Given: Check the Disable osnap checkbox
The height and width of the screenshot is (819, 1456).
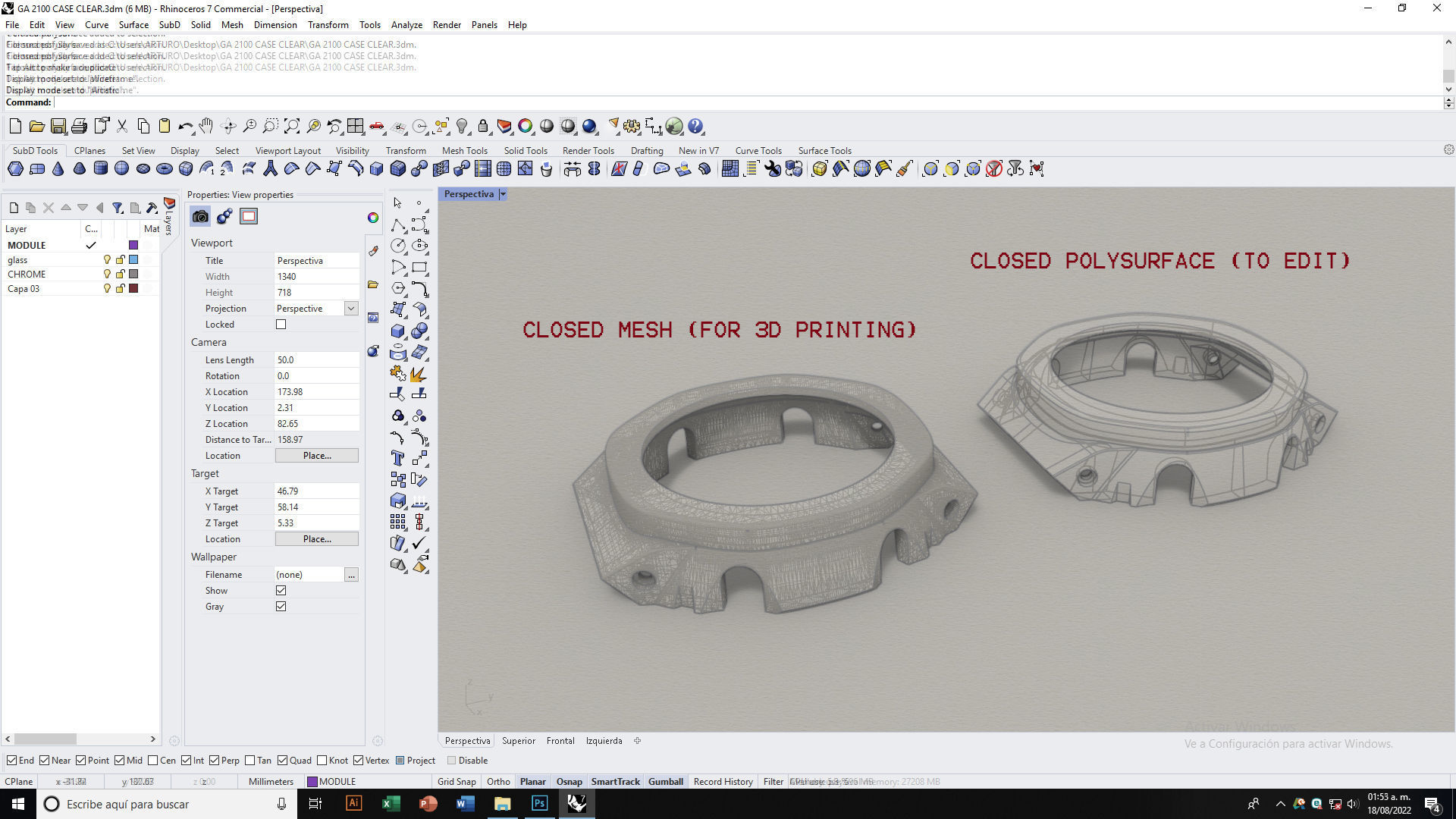Looking at the screenshot, I should tap(452, 761).
